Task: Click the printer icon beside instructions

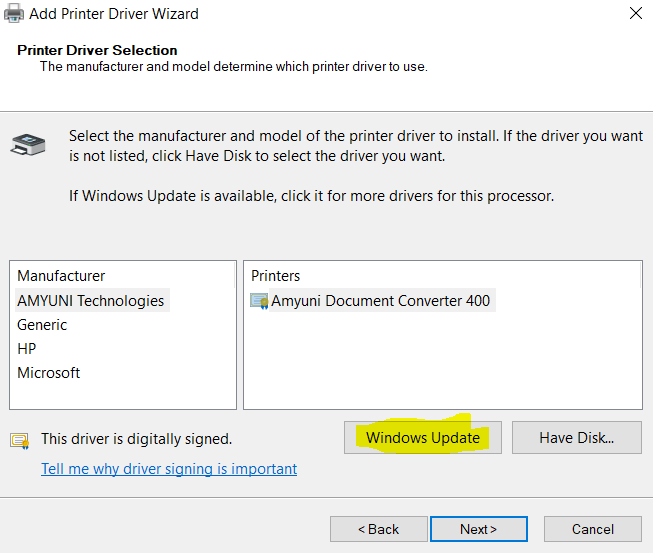Action: (26, 145)
